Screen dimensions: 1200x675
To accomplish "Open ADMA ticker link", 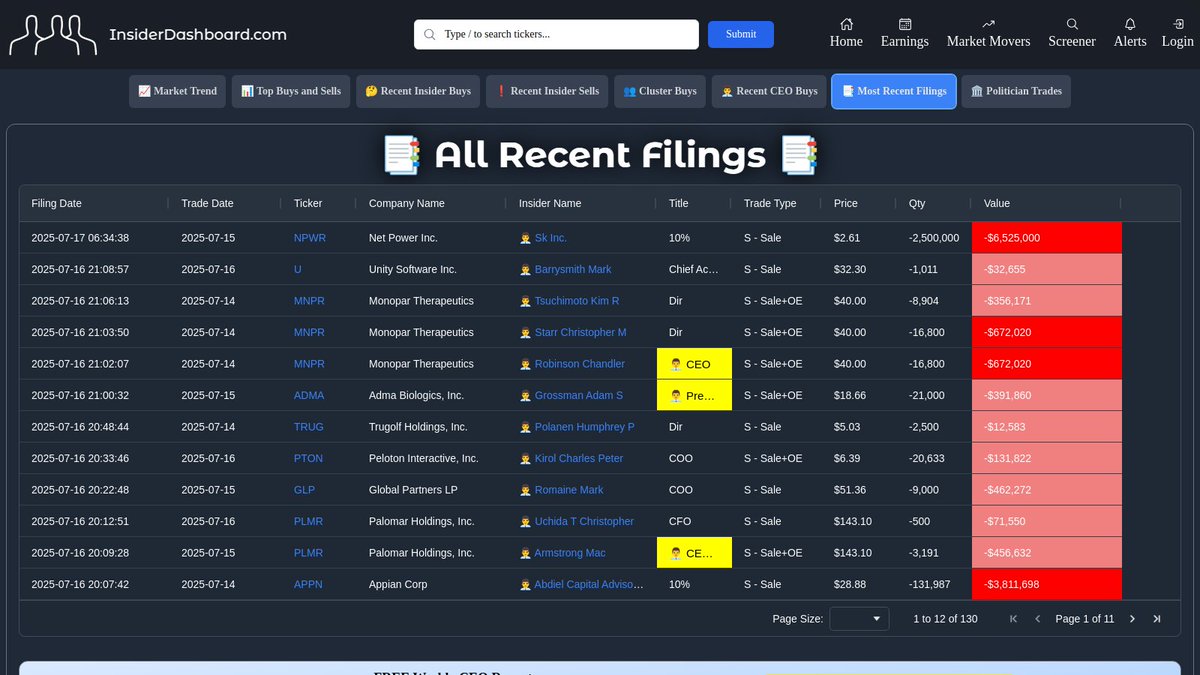I will [x=309, y=395].
